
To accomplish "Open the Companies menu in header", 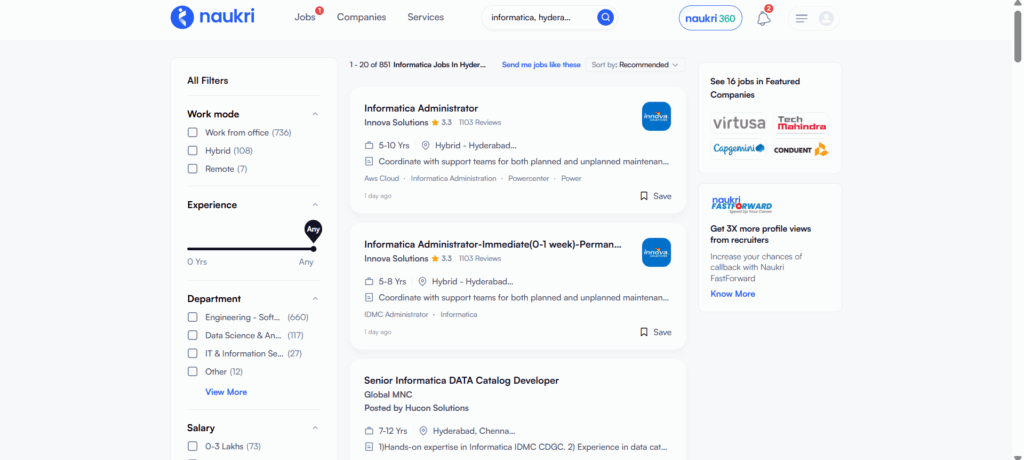I will pos(361,17).
